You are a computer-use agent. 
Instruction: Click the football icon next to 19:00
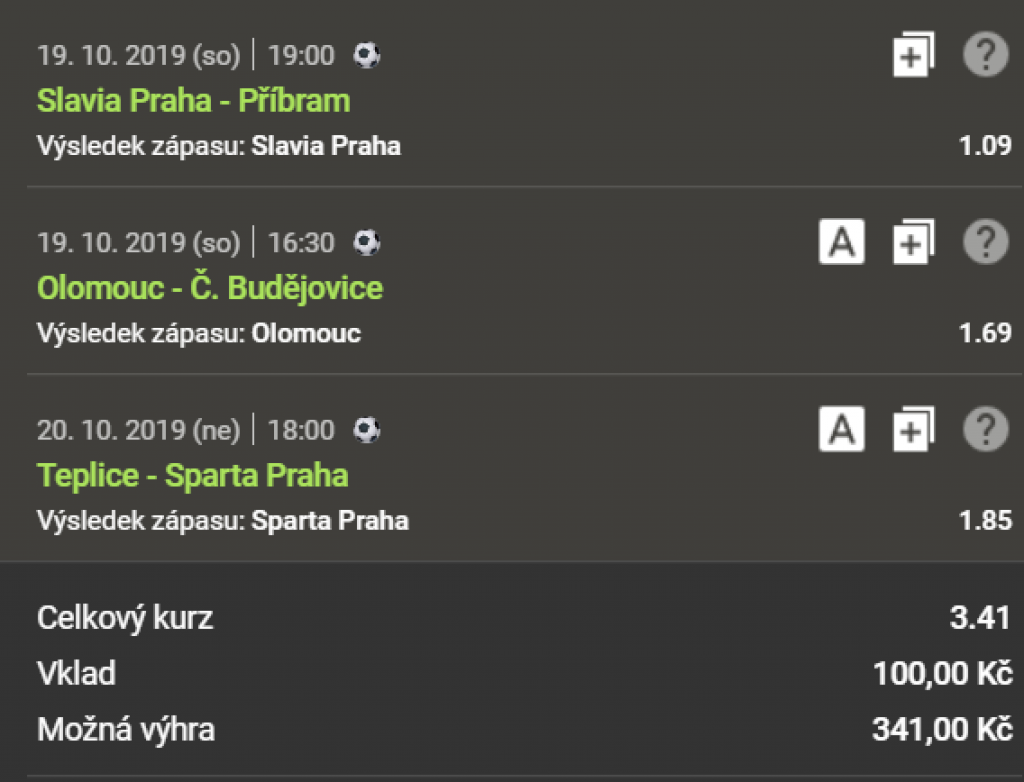pyautogui.click(x=367, y=55)
